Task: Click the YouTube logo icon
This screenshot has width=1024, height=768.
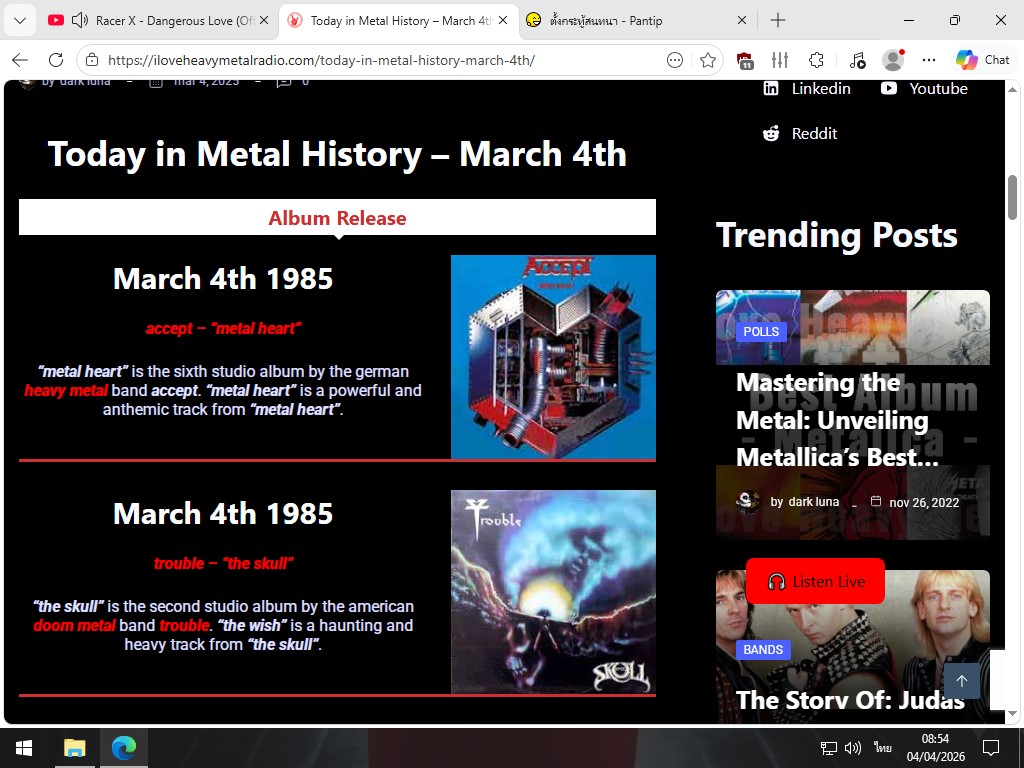Action: coord(889,88)
